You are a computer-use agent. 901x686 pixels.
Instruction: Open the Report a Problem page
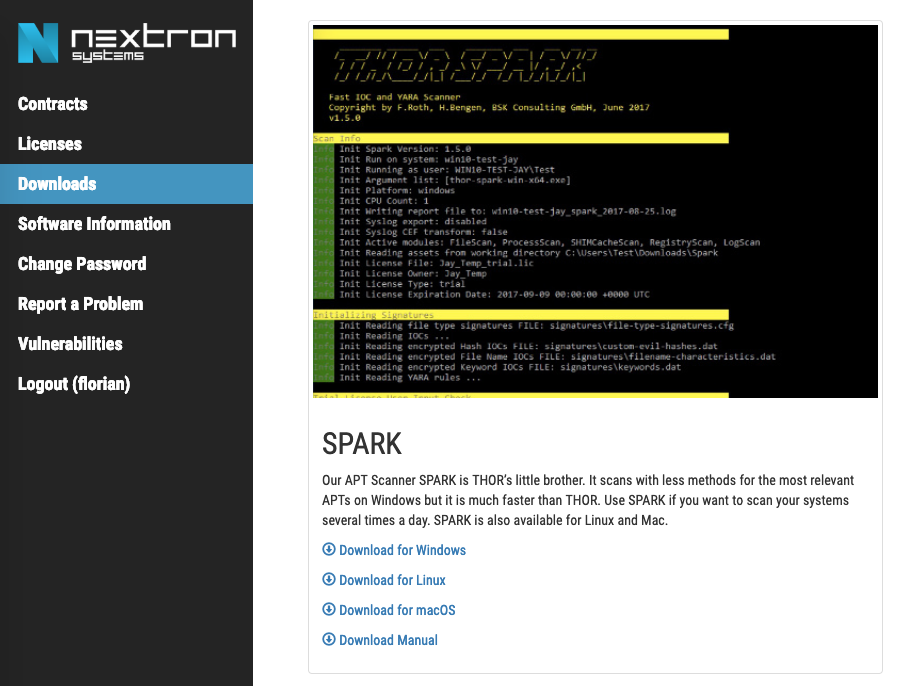(x=80, y=304)
